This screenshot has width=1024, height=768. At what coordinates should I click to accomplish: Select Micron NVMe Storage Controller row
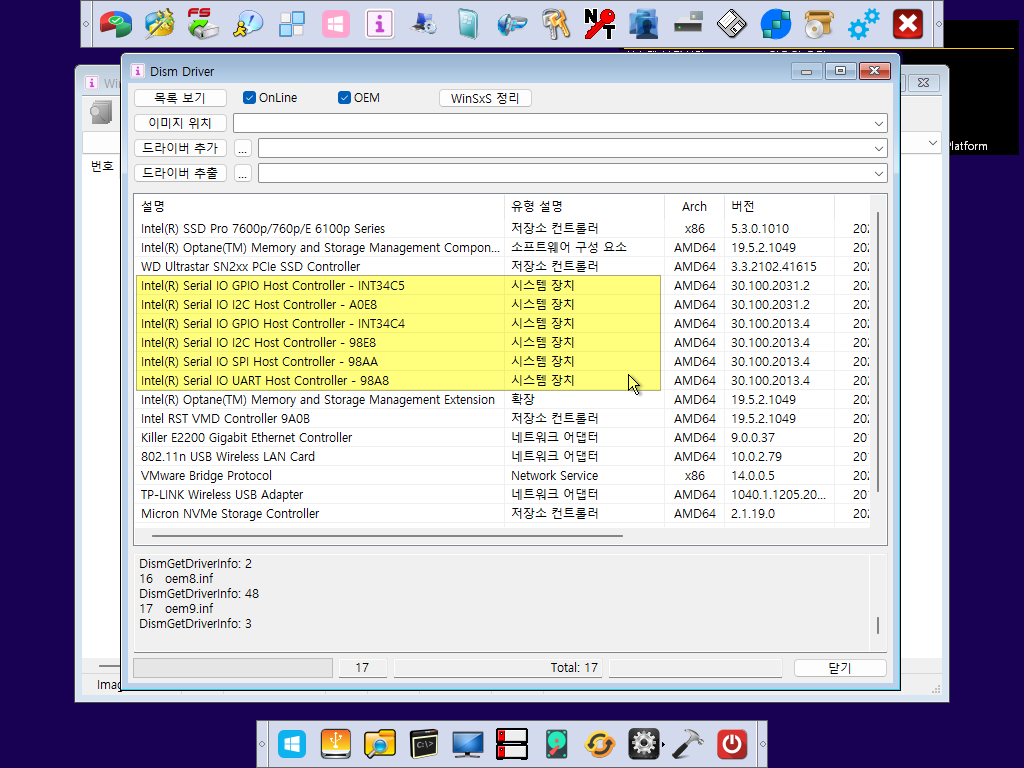tap(503, 513)
